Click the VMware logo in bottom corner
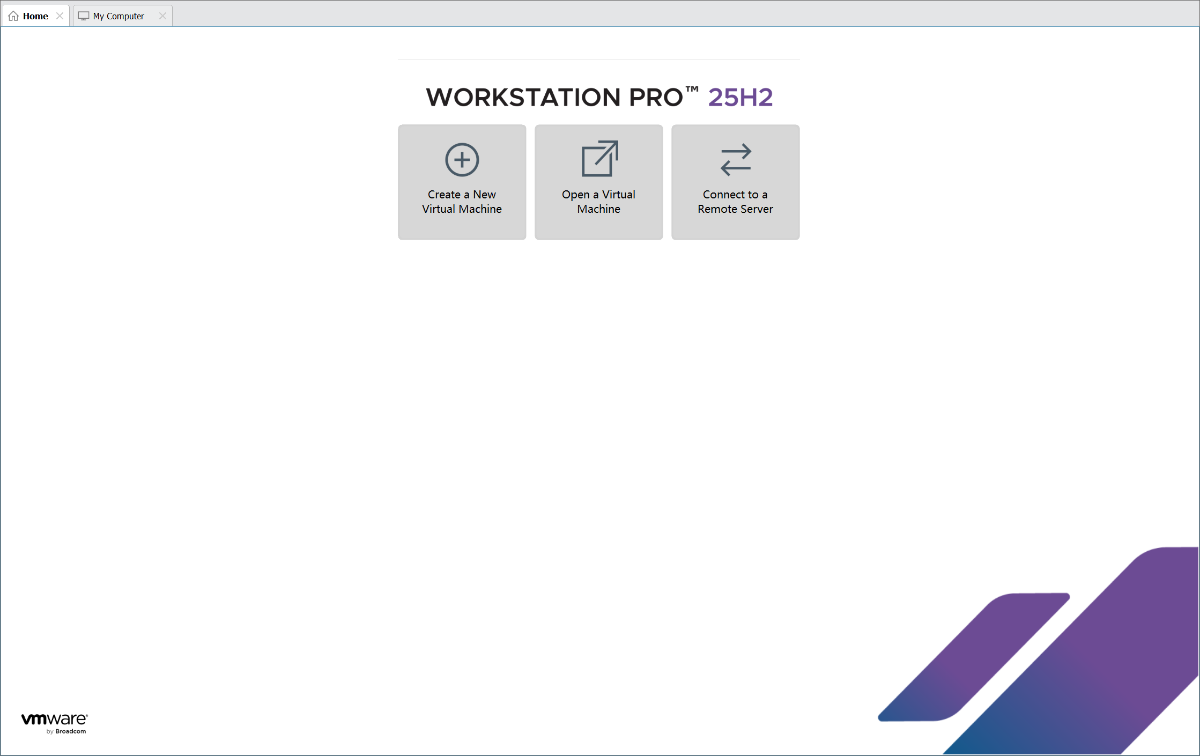 click(x=54, y=719)
